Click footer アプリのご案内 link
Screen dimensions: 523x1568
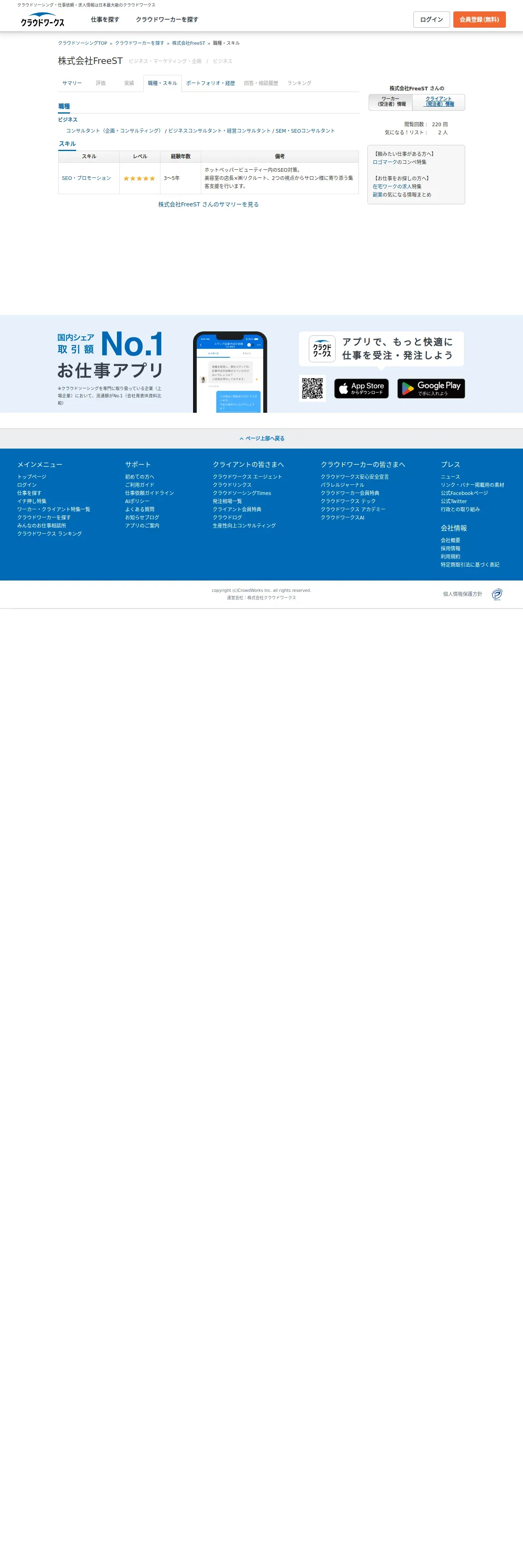click(142, 525)
